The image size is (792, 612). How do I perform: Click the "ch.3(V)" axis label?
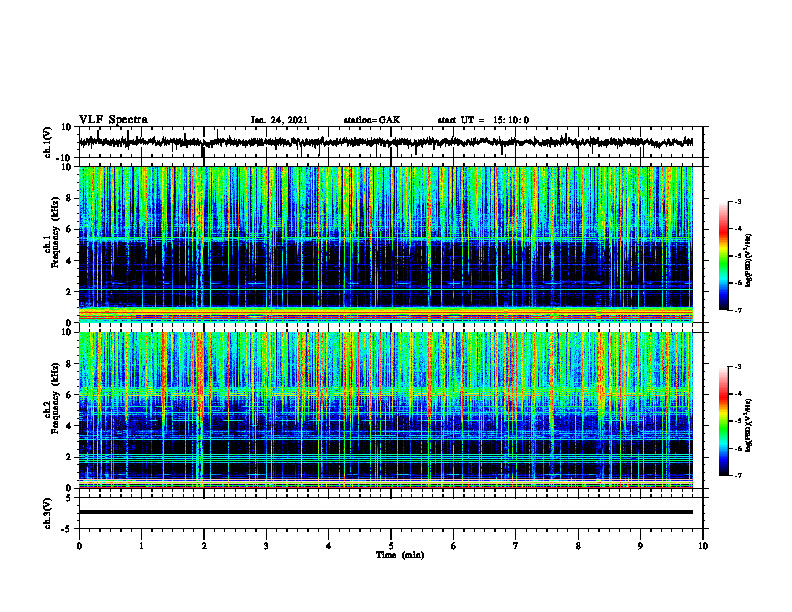point(47,513)
